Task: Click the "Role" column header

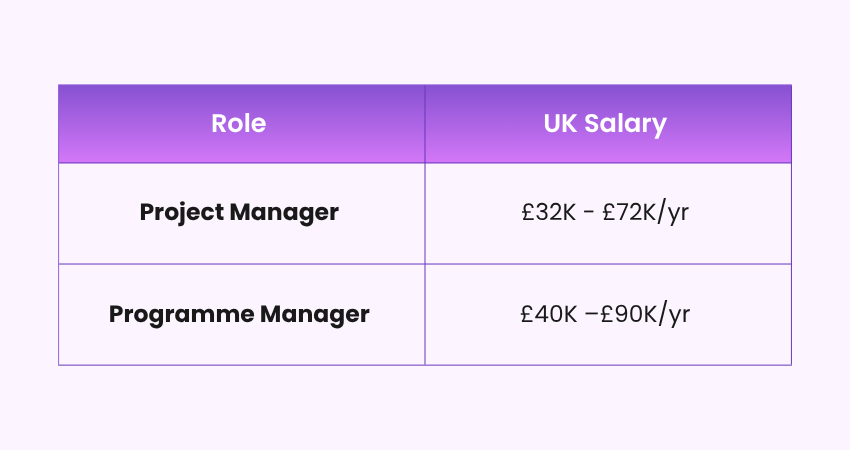Action: pos(239,124)
